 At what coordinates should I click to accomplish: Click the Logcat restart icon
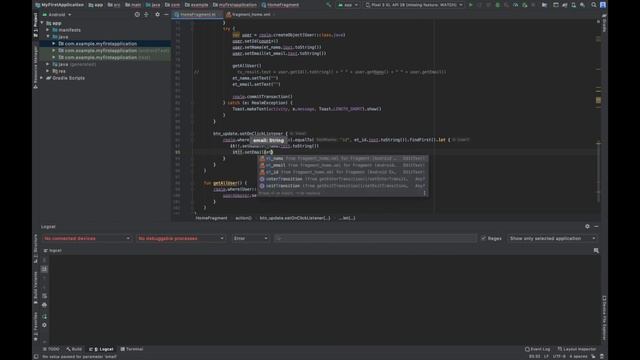[44, 316]
